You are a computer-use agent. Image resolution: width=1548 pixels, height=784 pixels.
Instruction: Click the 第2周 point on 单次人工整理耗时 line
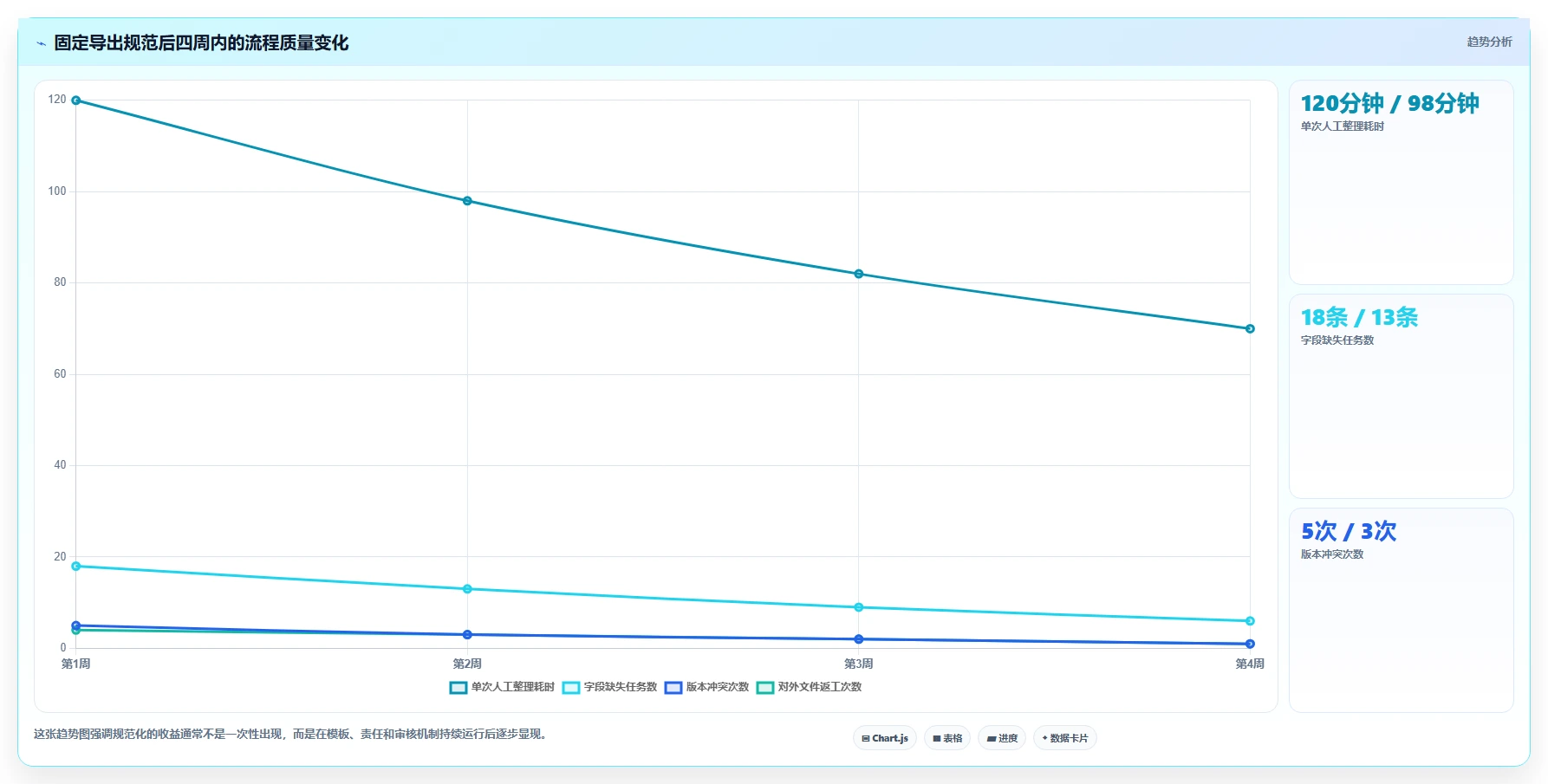click(x=467, y=201)
